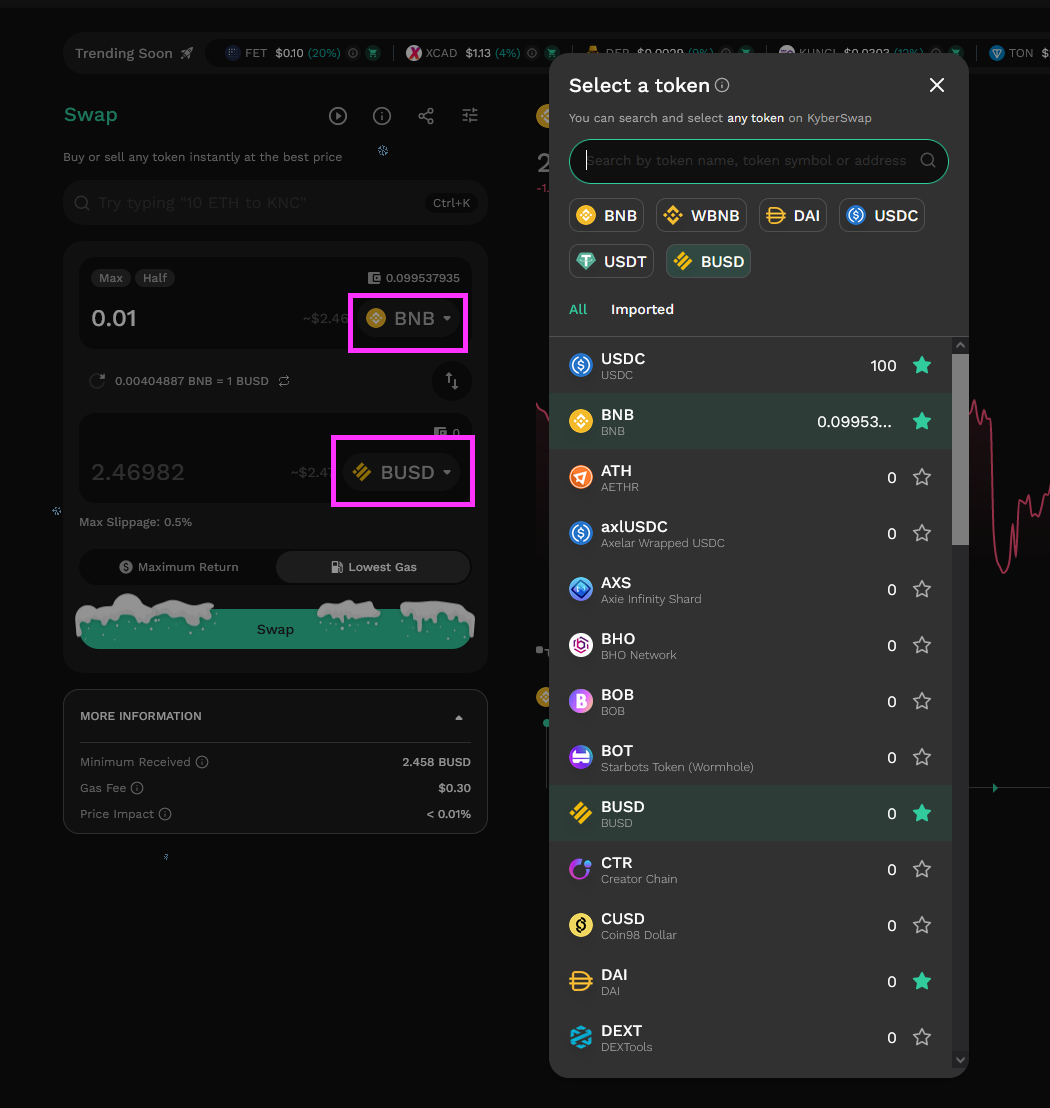Share the swap via share icon
Screen dimensions: 1050x1108
[426, 116]
